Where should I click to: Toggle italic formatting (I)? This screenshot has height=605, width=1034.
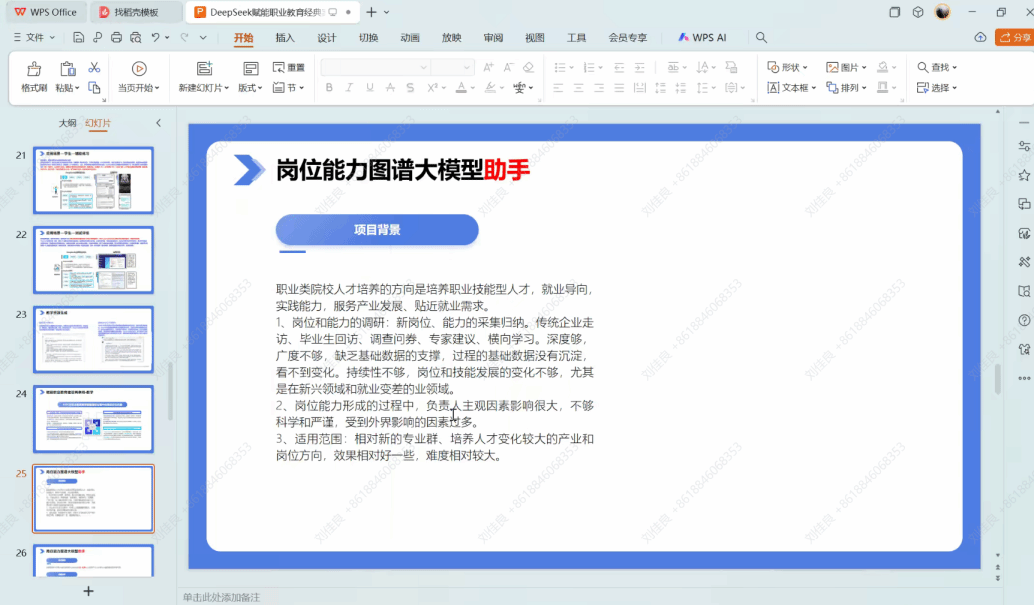pyautogui.click(x=349, y=88)
